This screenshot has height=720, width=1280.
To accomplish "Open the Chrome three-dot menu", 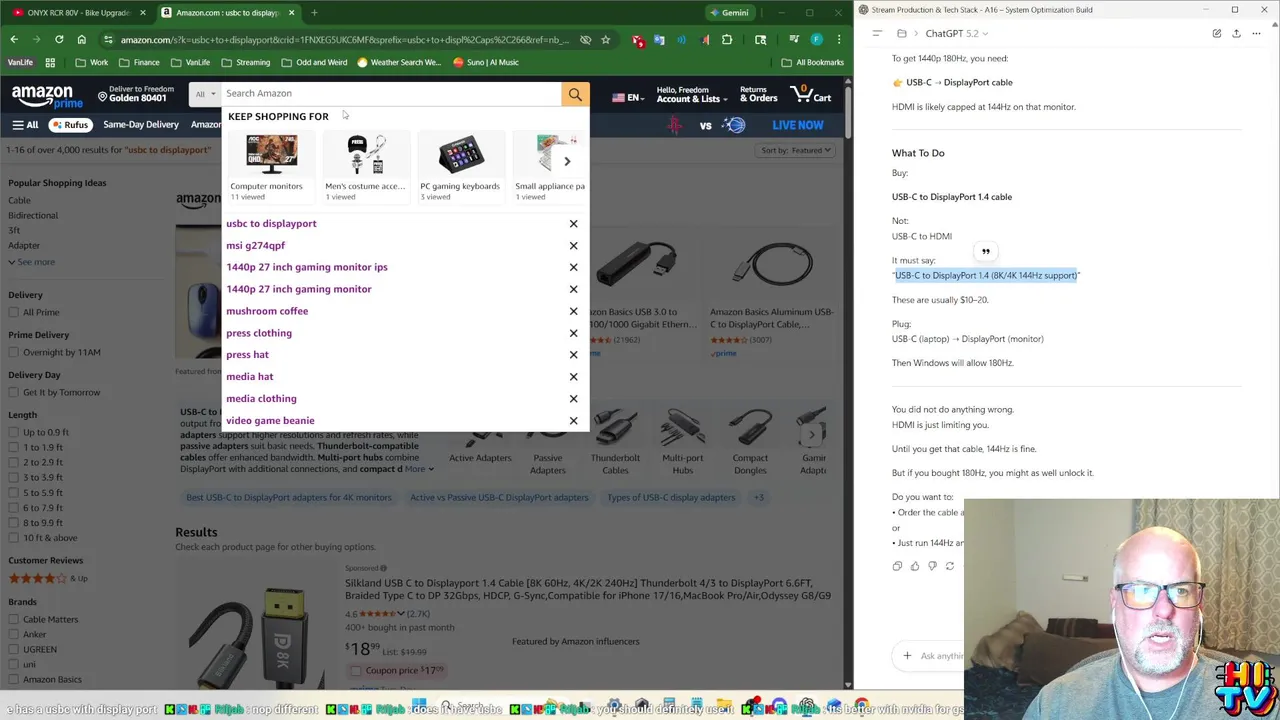I will click(x=838, y=40).
